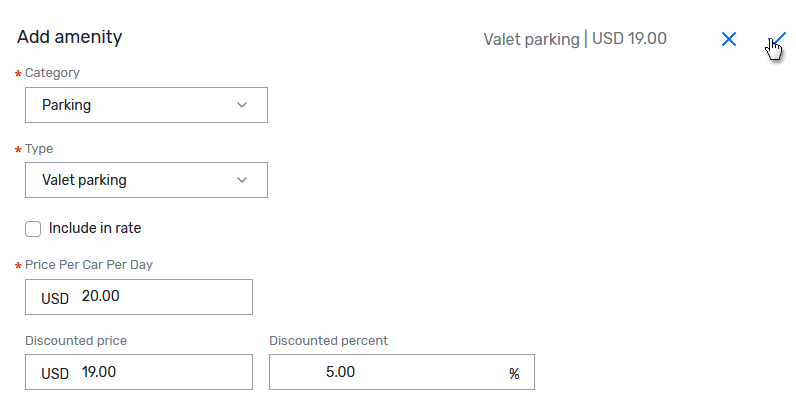Image resolution: width=796 pixels, height=409 pixels.
Task: Click the Include in rate label text
Action: (x=95, y=228)
